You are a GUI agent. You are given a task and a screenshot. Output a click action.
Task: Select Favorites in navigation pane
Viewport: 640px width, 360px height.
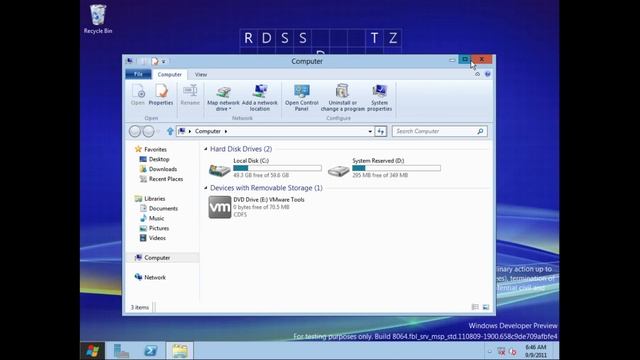(x=151, y=149)
